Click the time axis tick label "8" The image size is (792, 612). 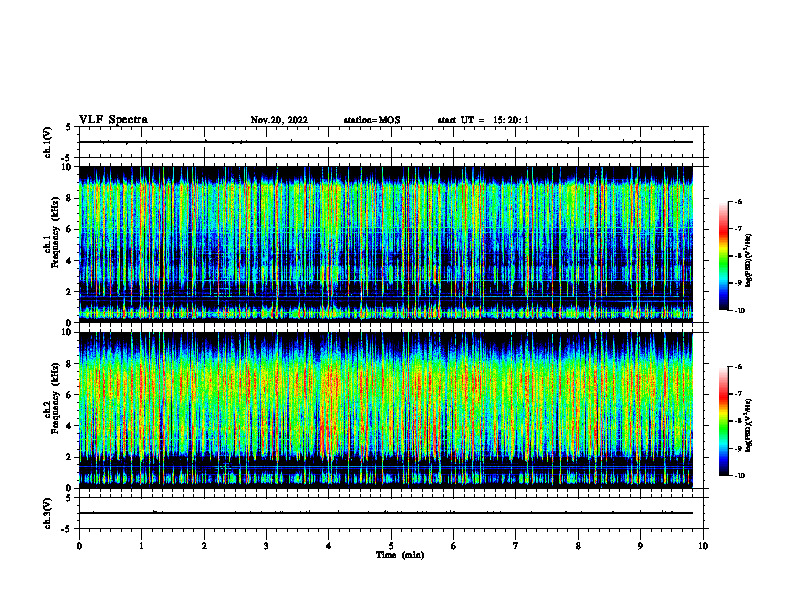click(578, 546)
